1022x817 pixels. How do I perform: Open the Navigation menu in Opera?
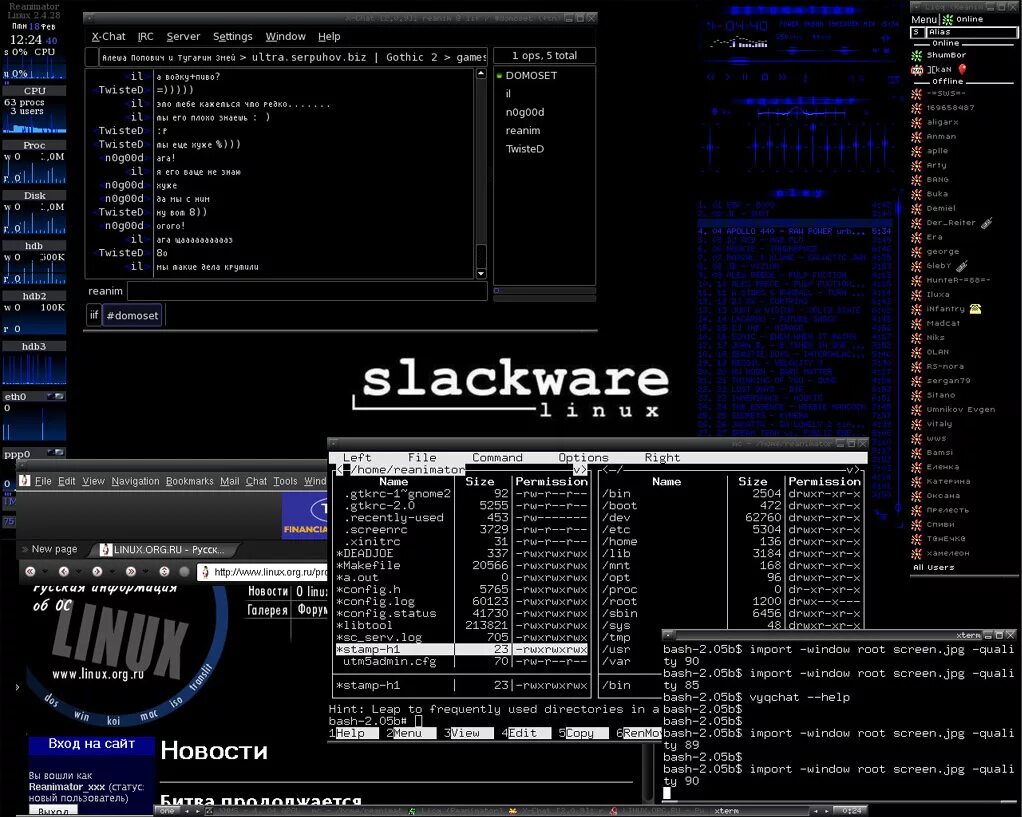click(x=135, y=481)
